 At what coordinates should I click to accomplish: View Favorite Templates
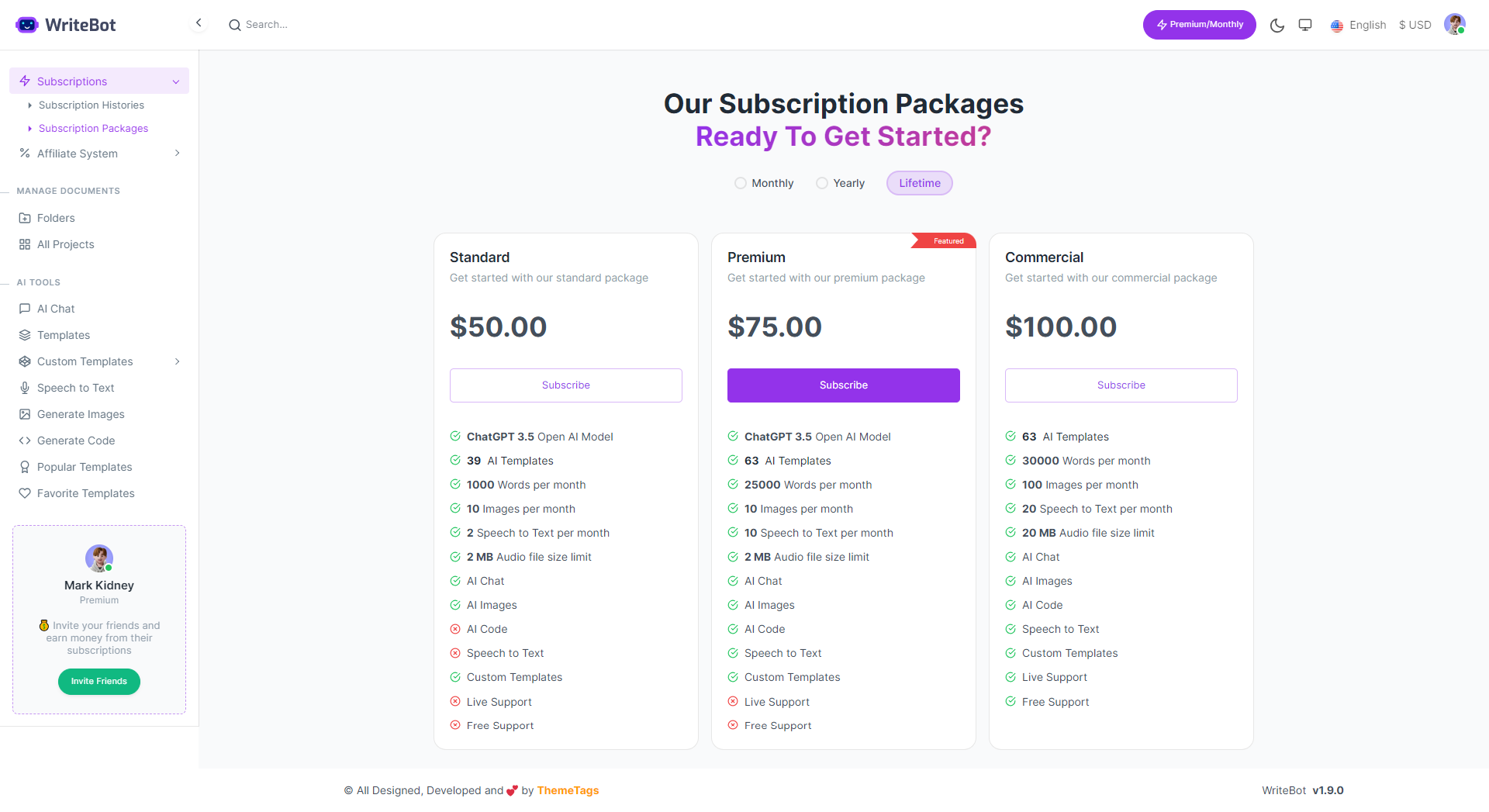84,492
